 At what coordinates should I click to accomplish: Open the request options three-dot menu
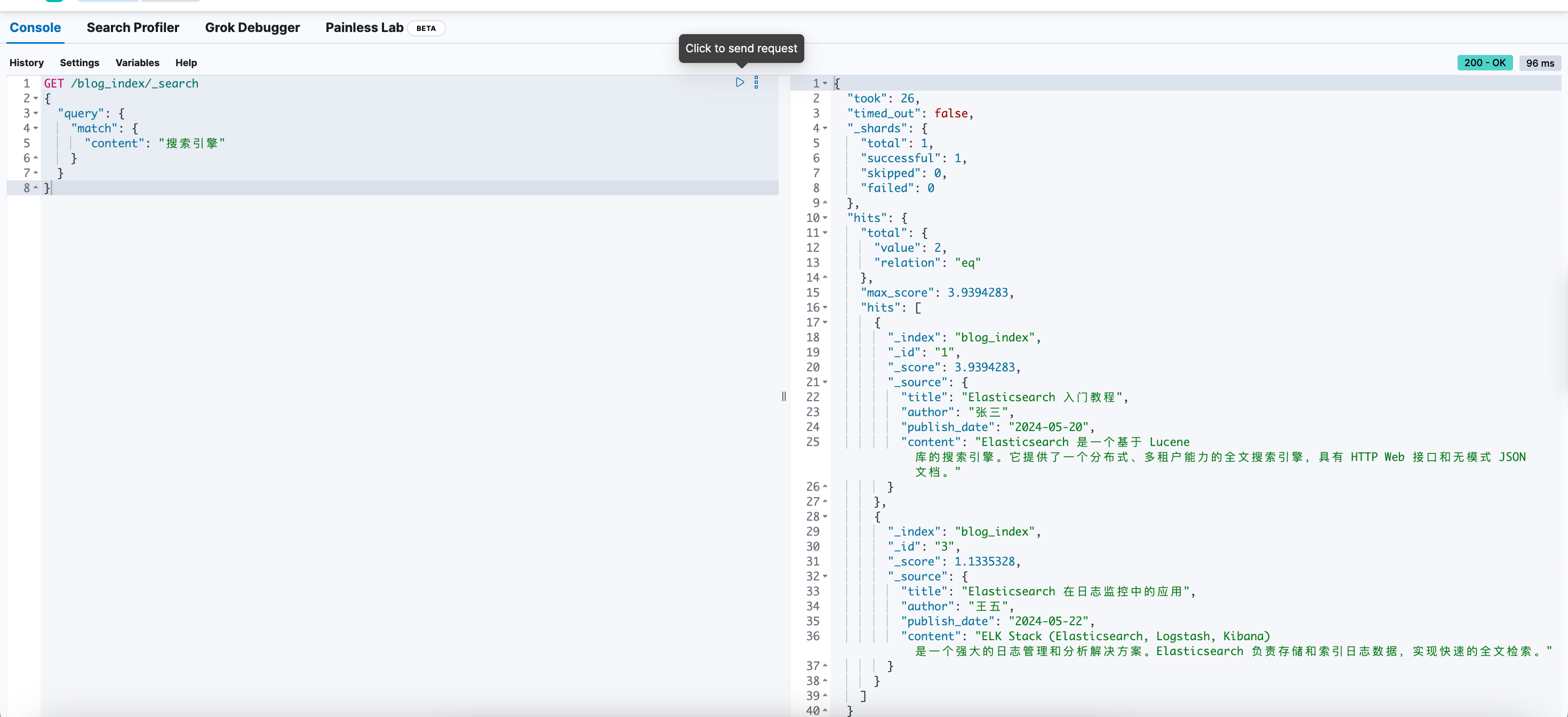coord(756,82)
